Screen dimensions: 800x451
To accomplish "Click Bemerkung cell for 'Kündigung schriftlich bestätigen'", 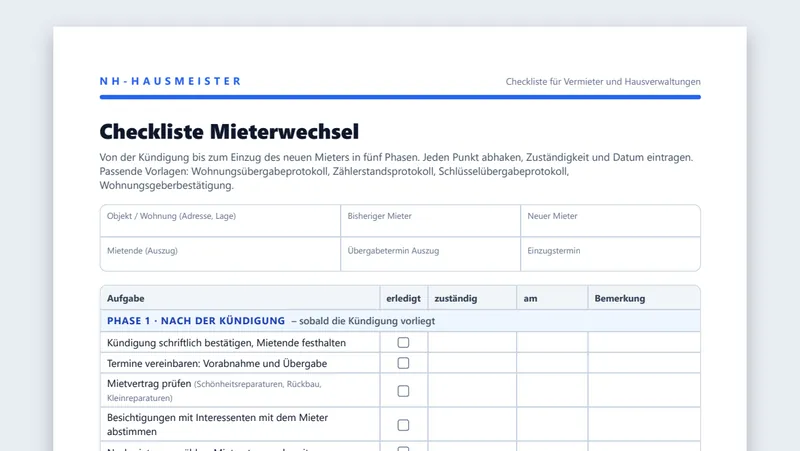I will coord(644,342).
